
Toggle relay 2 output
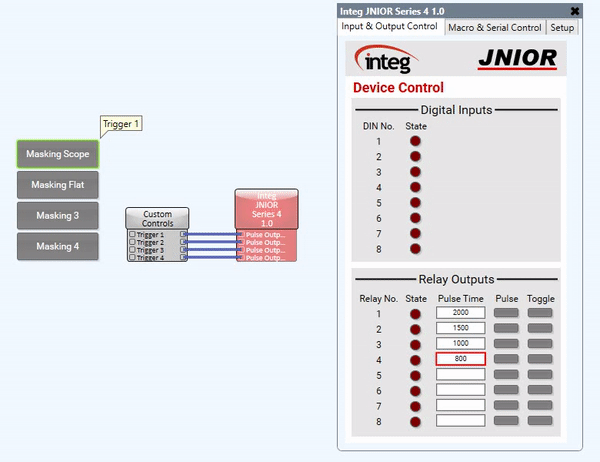point(540,328)
